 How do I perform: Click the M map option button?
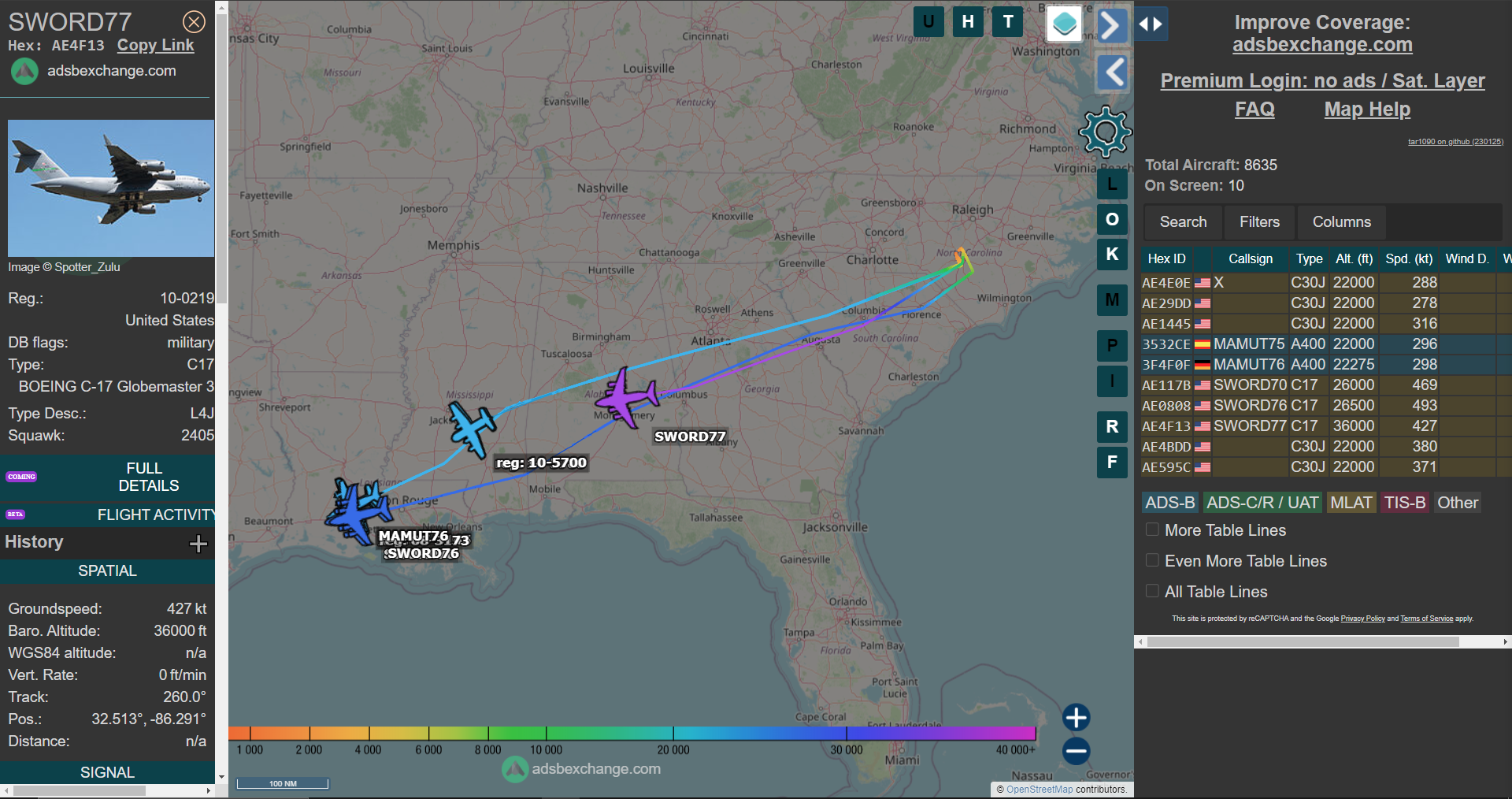1112,299
